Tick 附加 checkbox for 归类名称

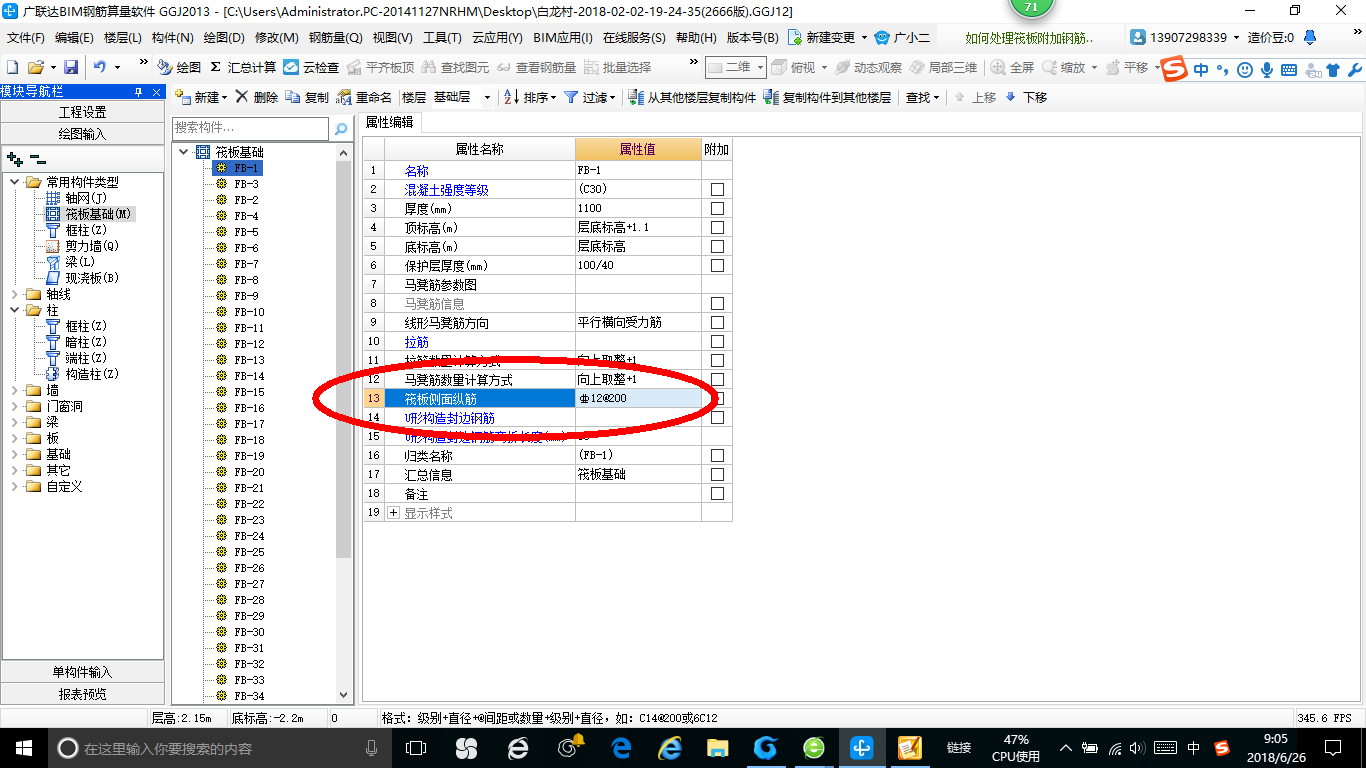point(717,455)
